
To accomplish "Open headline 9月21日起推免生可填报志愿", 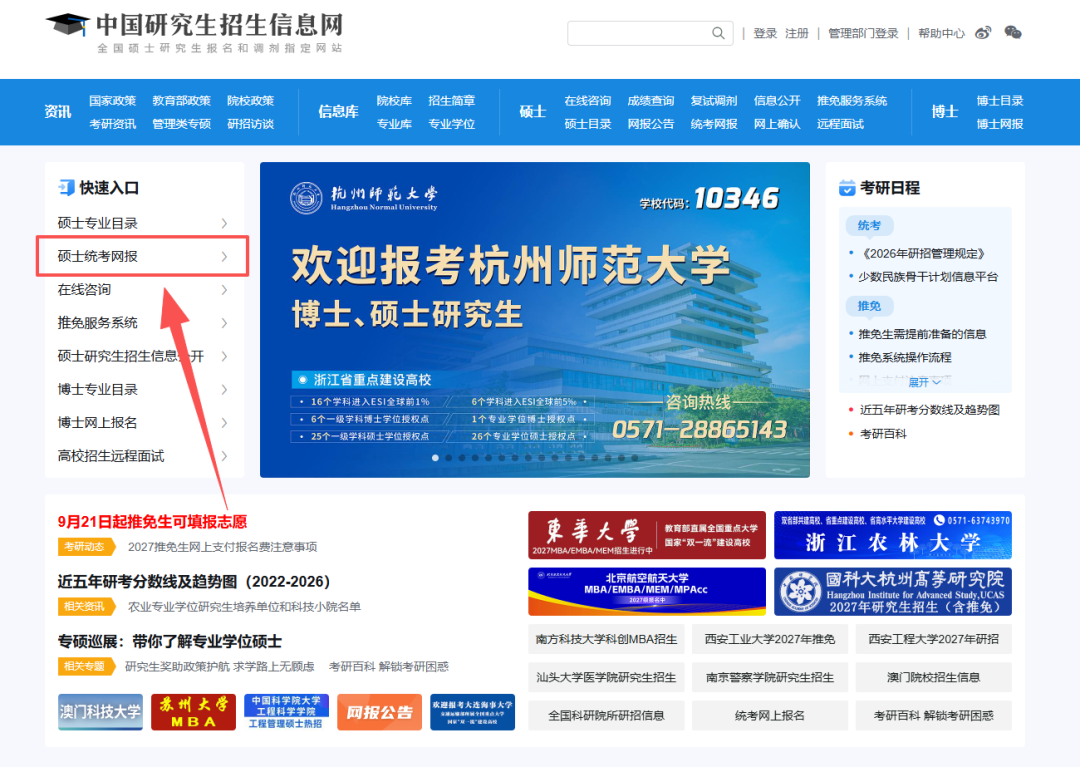I will pyautogui.click(x=152, y=522).
